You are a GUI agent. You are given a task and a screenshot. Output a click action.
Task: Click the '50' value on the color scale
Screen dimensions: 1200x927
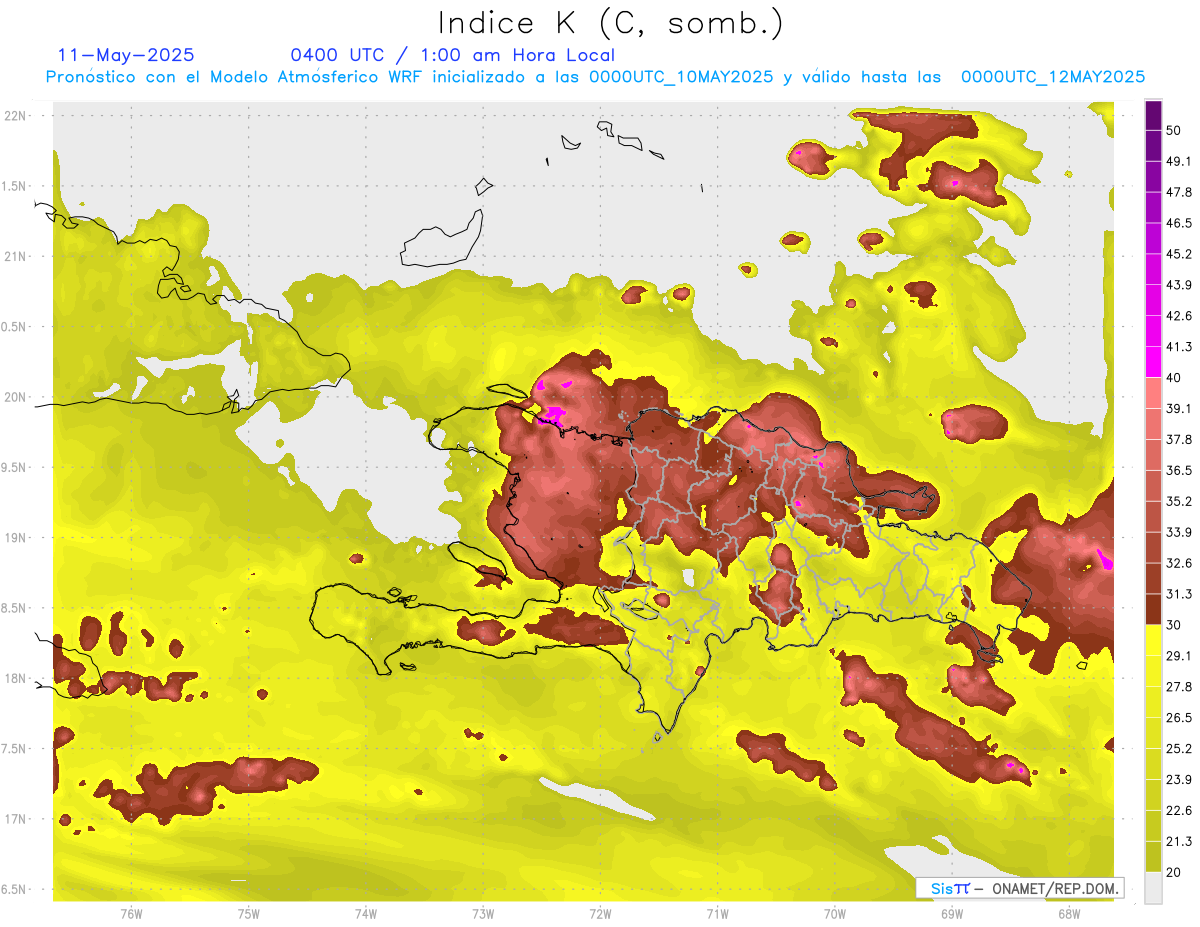coord(1174,130)
